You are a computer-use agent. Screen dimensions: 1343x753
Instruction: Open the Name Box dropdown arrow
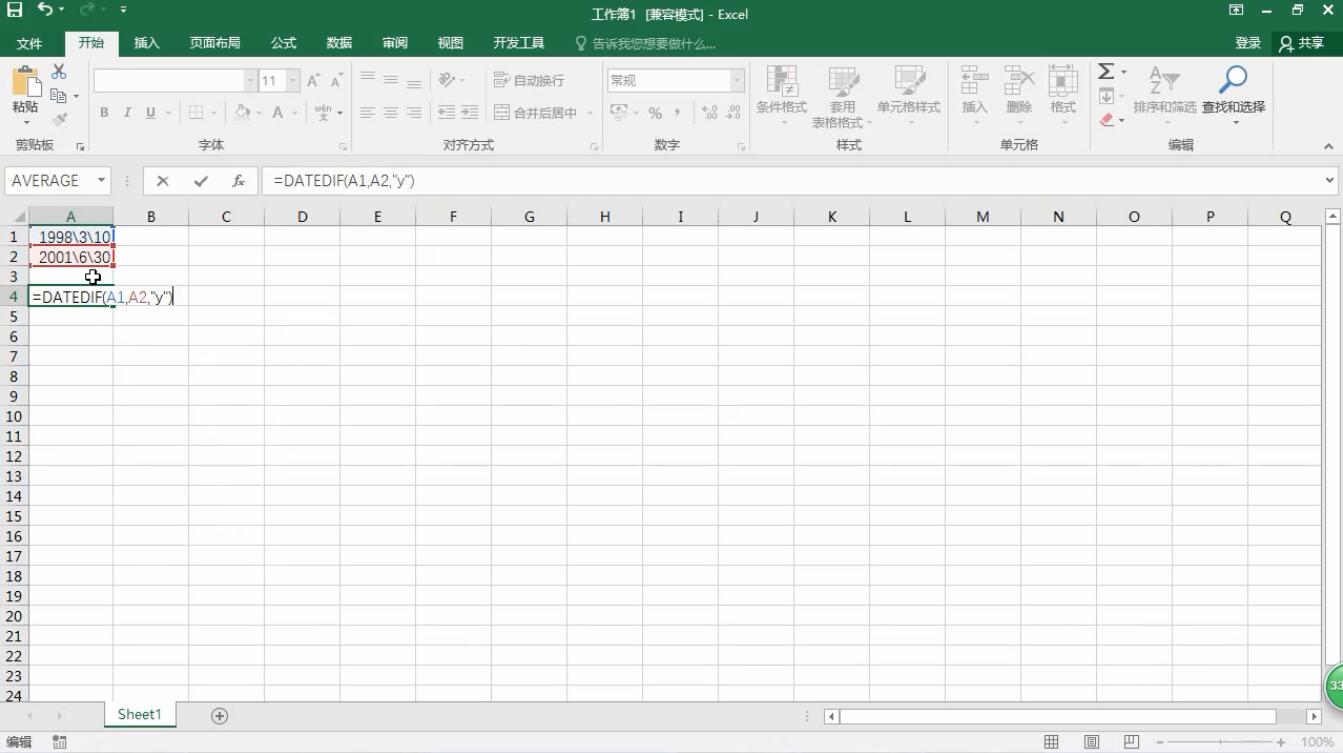101,181
